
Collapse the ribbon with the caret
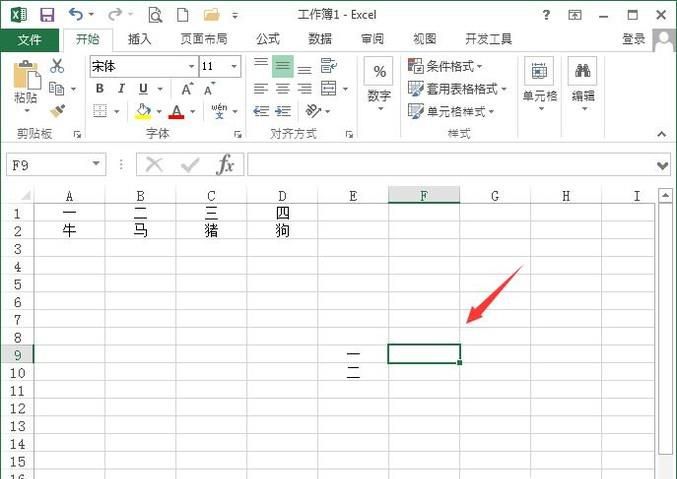tap(661, 134)
